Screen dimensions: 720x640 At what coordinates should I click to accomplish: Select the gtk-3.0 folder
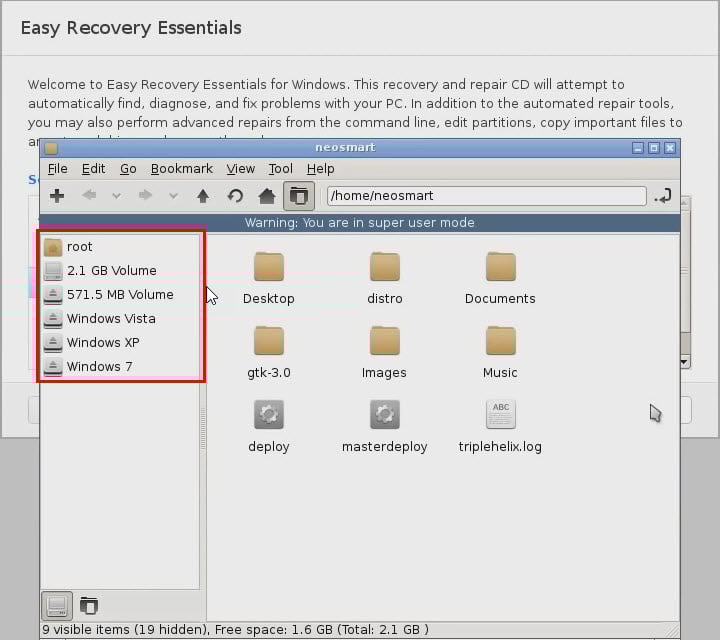pyautogui.click(x=269, y=352)
